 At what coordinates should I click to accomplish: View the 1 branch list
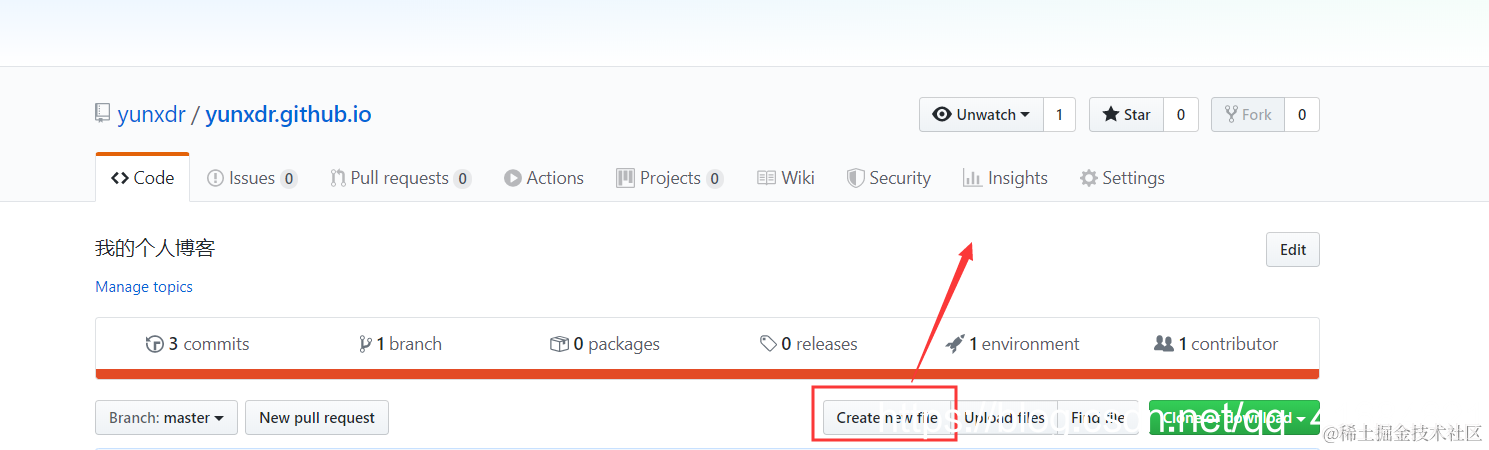400,344
